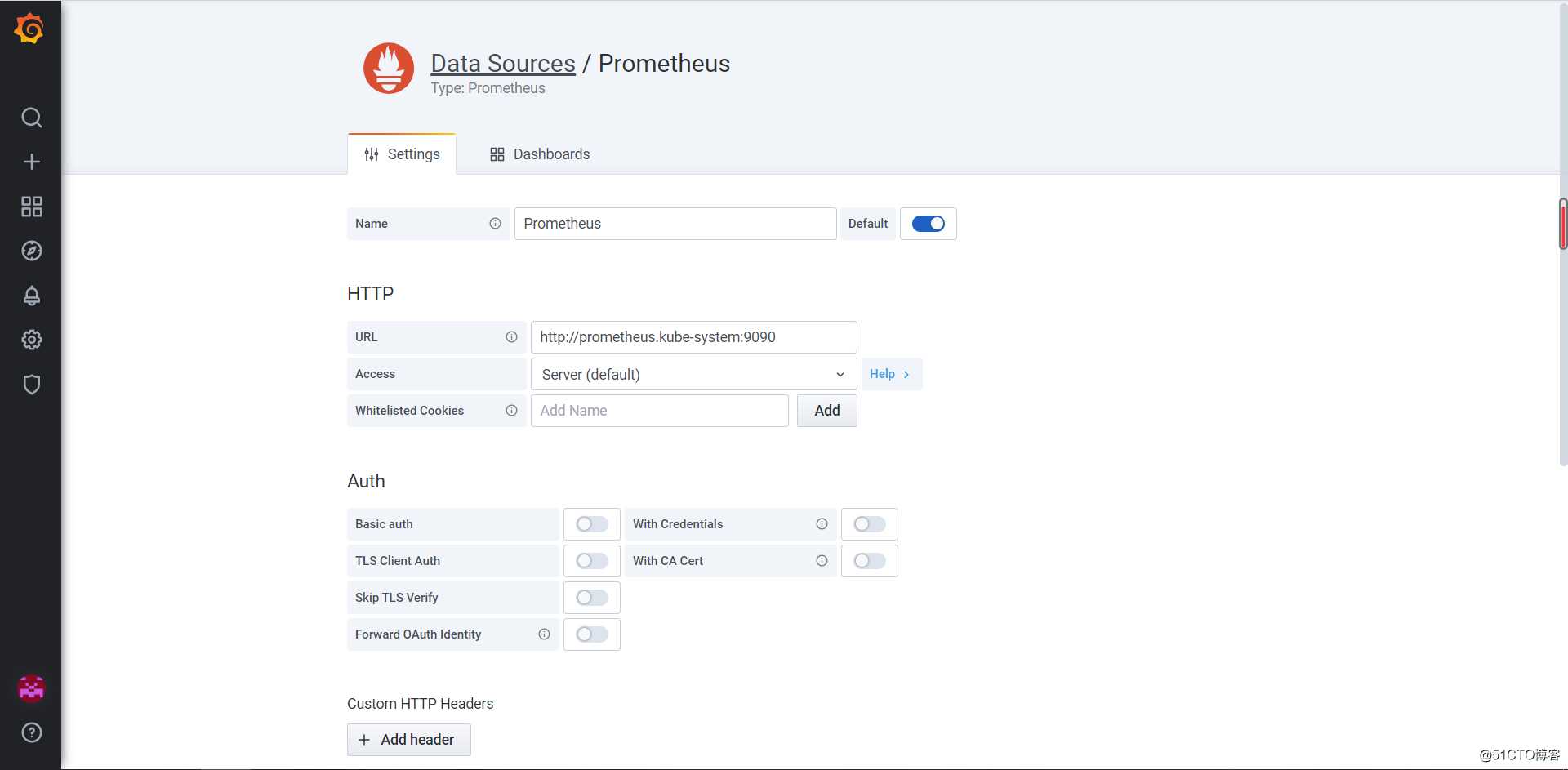Image resolution: width=1568 pixels, height=770 pixels.
Task: Open Grafana home via logo icon
Action: 29,29
